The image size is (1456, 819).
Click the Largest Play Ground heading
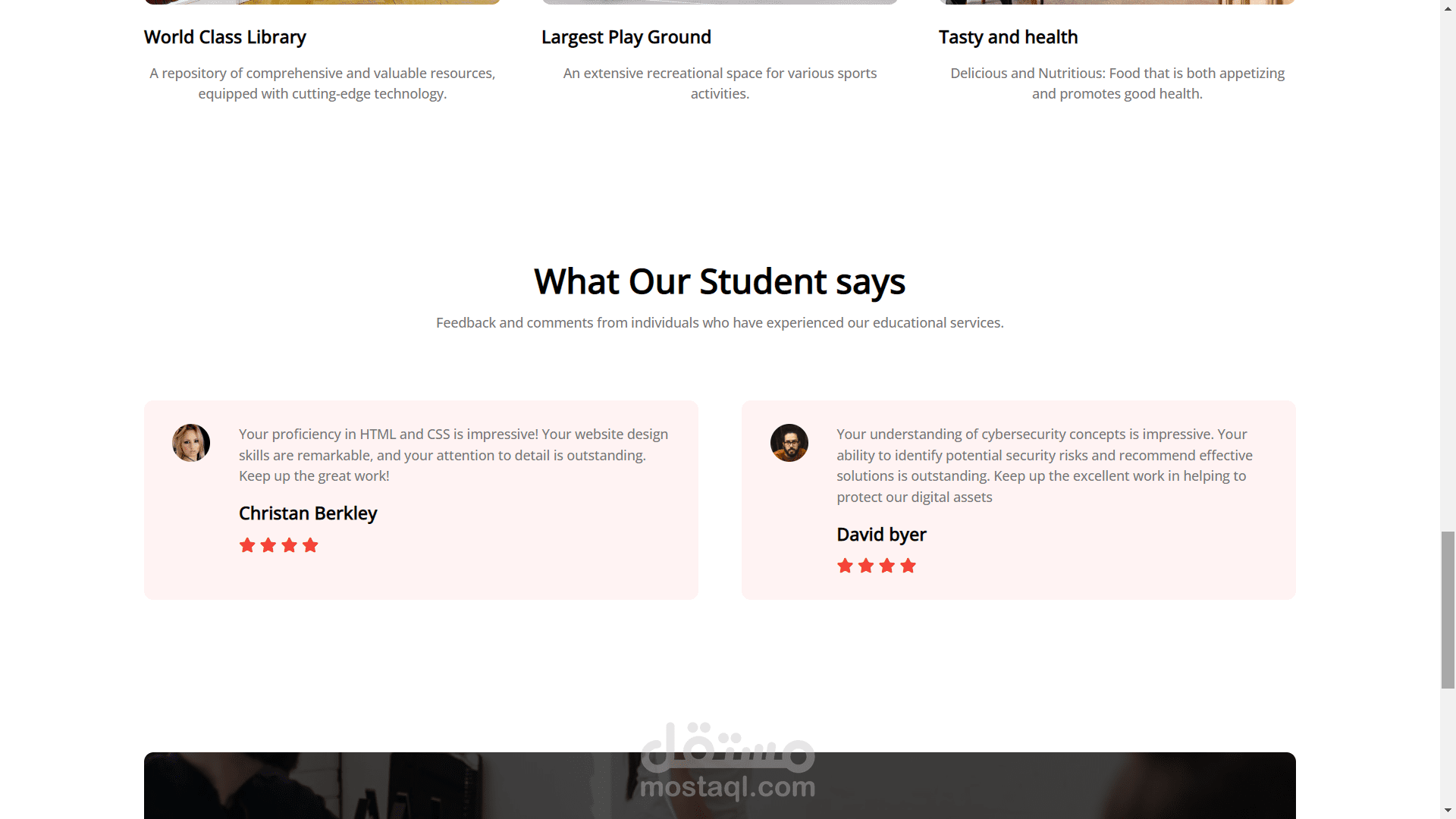(x=626, y=37)
